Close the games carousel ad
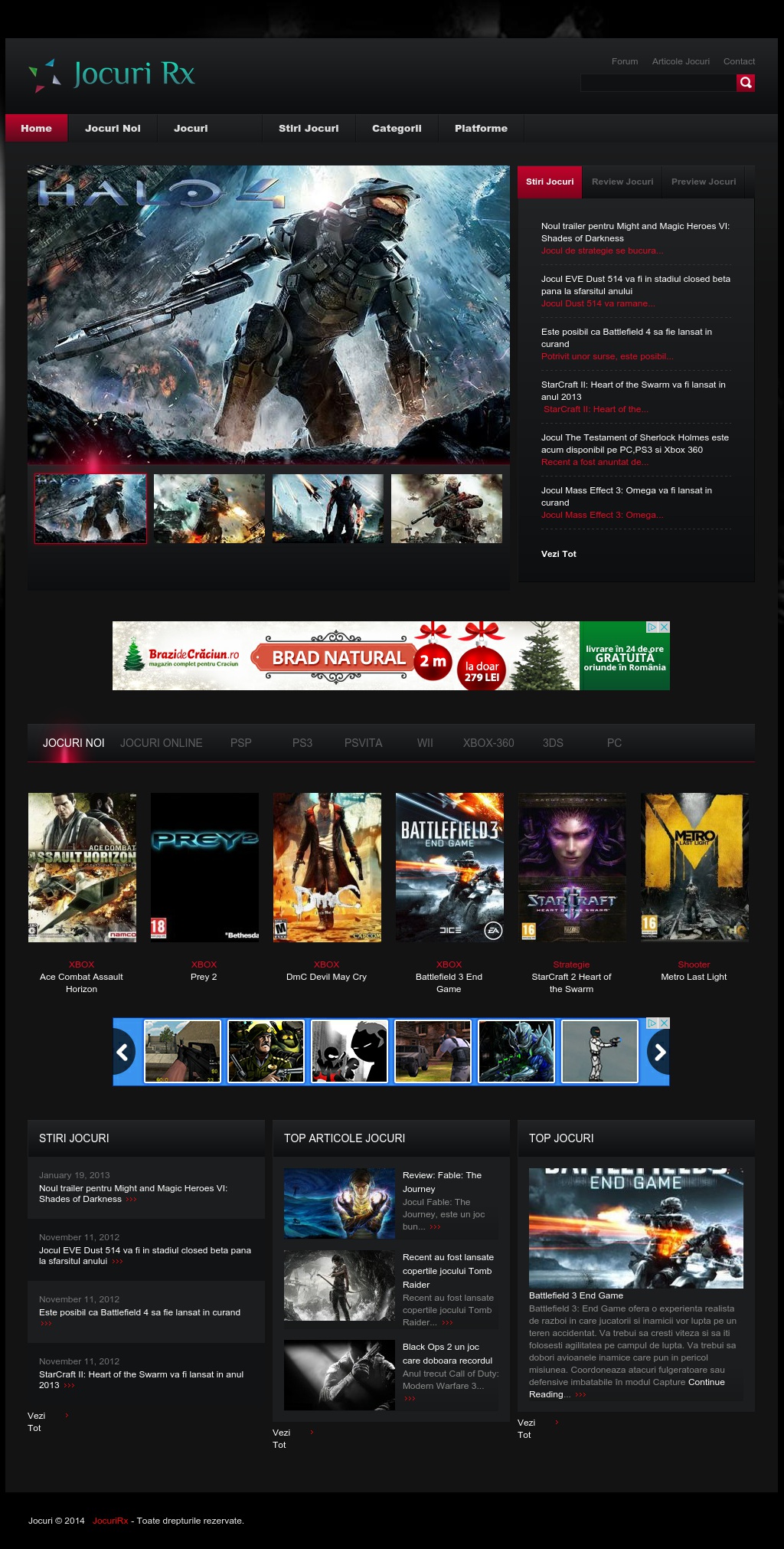The width and height of the screenshot is (784, 1549). pyautogui.click(x=665, y=1023)
